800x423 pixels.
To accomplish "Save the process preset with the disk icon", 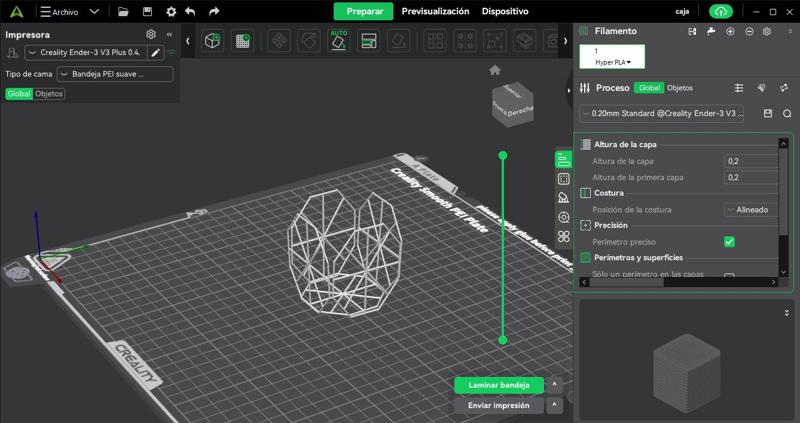I will click(768, 113).
